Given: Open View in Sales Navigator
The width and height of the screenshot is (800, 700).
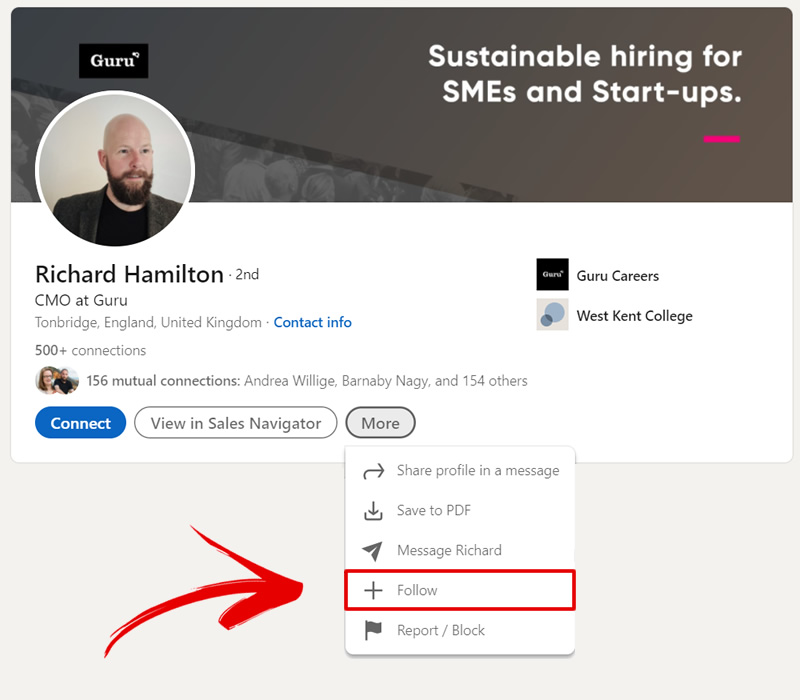Looking at the screenshot, I should 236,423.
